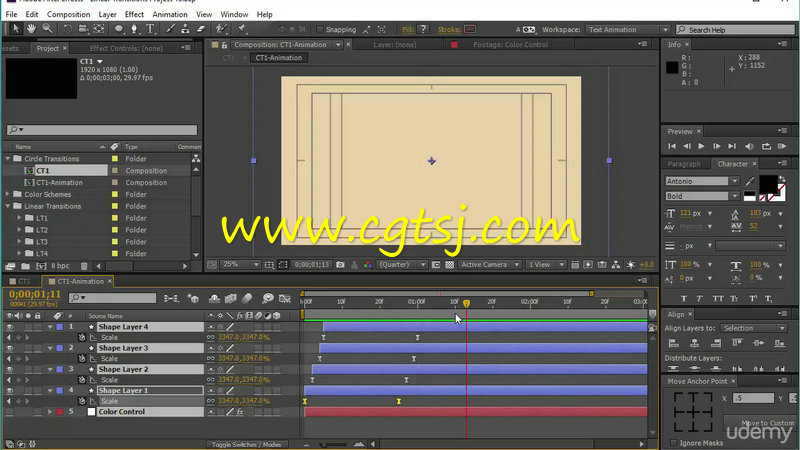Screen dimensions: 800x450
Task: Select the Type tool
Action: coord(150,29)
